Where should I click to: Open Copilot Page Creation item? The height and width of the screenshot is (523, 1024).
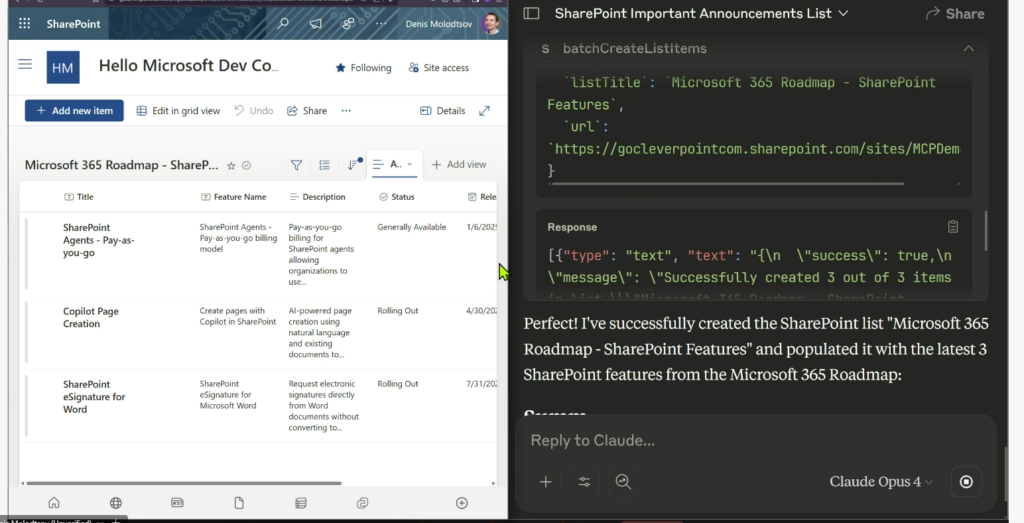pyautogui.click(x=91, y=317)
